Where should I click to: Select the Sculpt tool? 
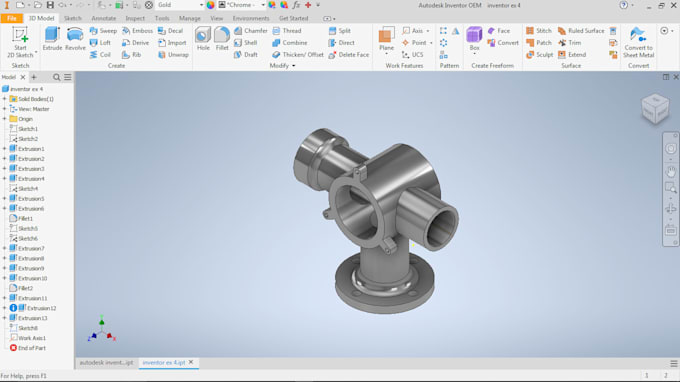pos(539,55)
